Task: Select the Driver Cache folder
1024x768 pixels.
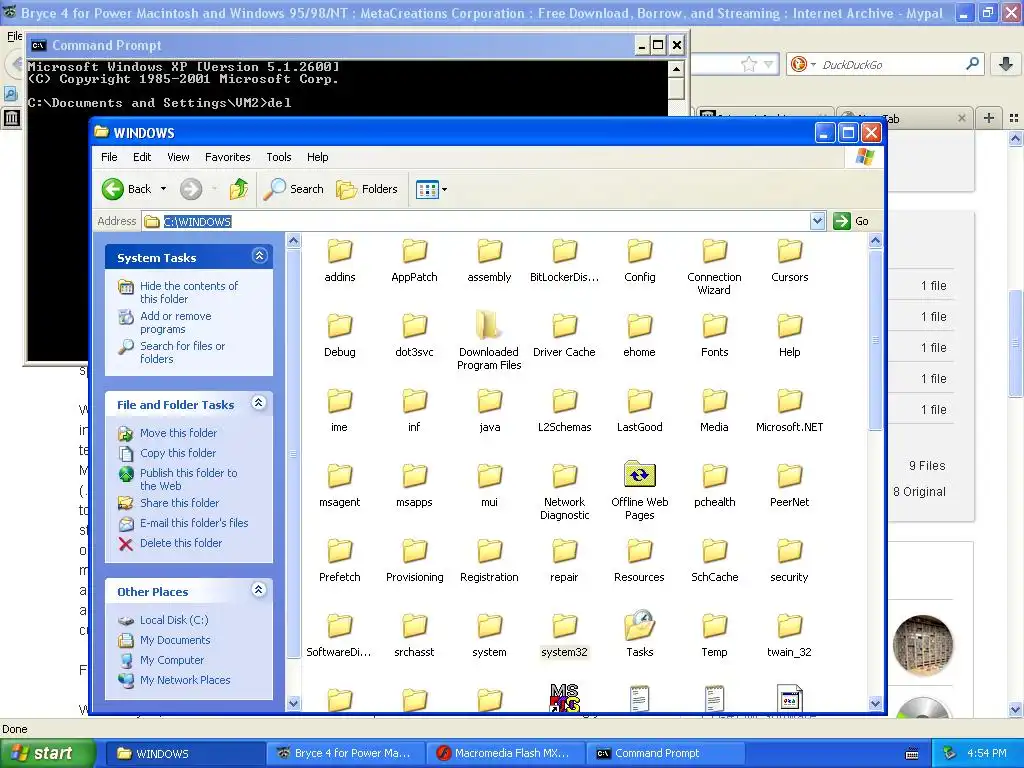Action: (564, 335)
